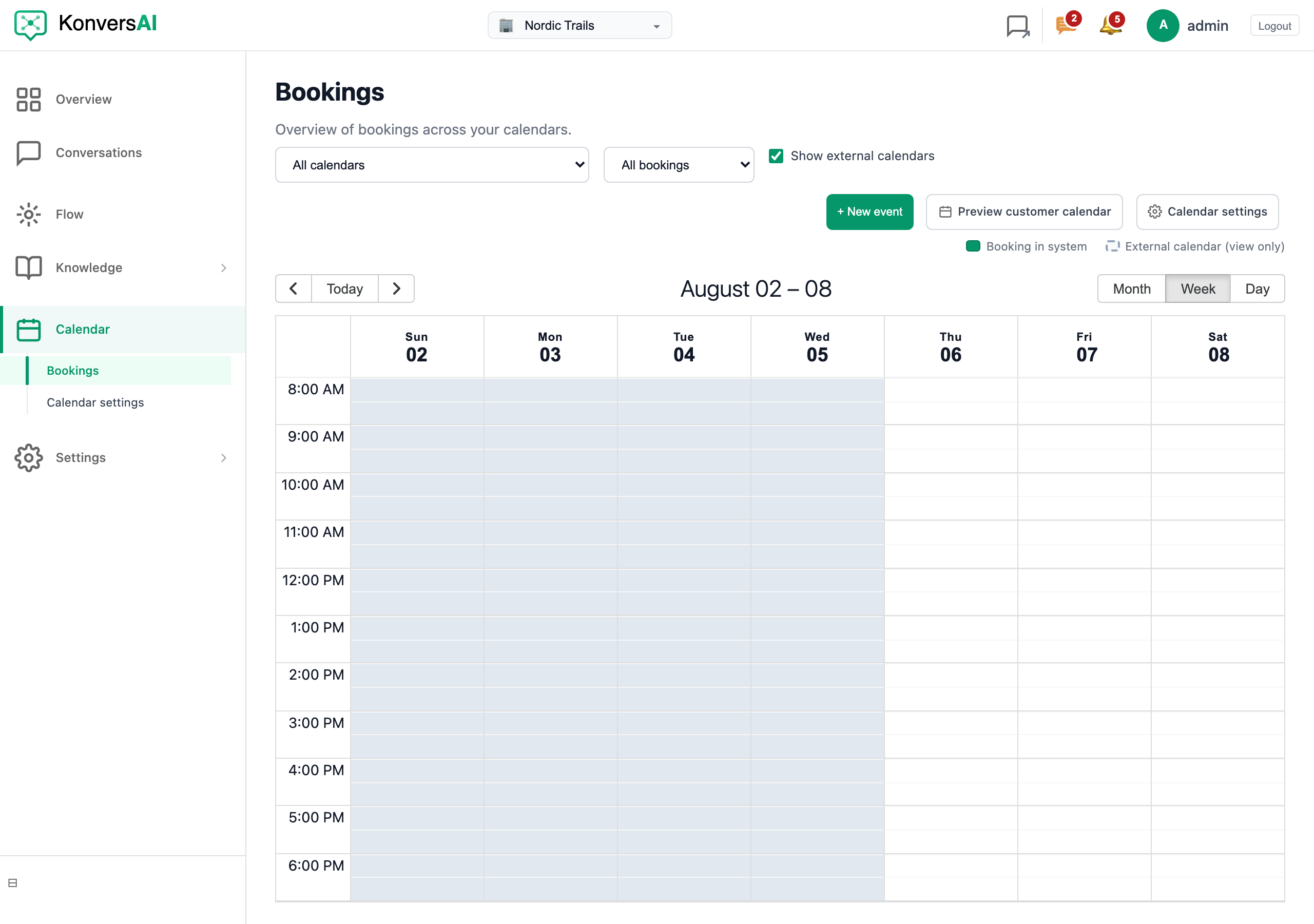Screen dimensions: 1314x924
Task: Open orange messages icon with badge 2
Action: pyautogui.click(x=1067, y=25)
